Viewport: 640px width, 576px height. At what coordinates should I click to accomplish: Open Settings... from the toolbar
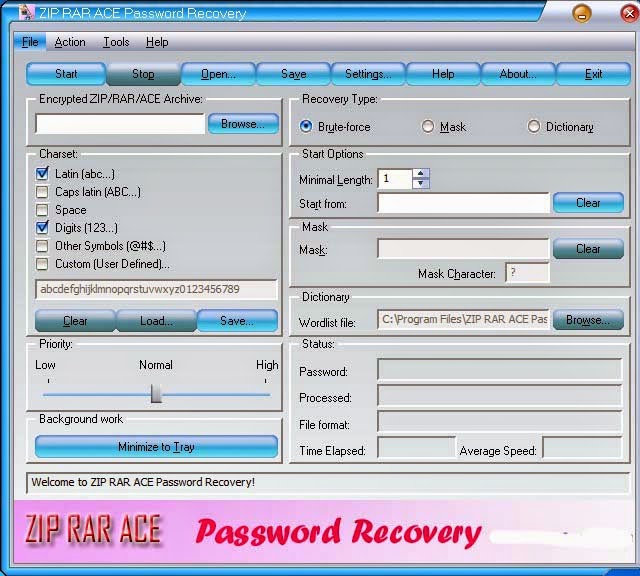pyautogui.click(x=368, y=74)
